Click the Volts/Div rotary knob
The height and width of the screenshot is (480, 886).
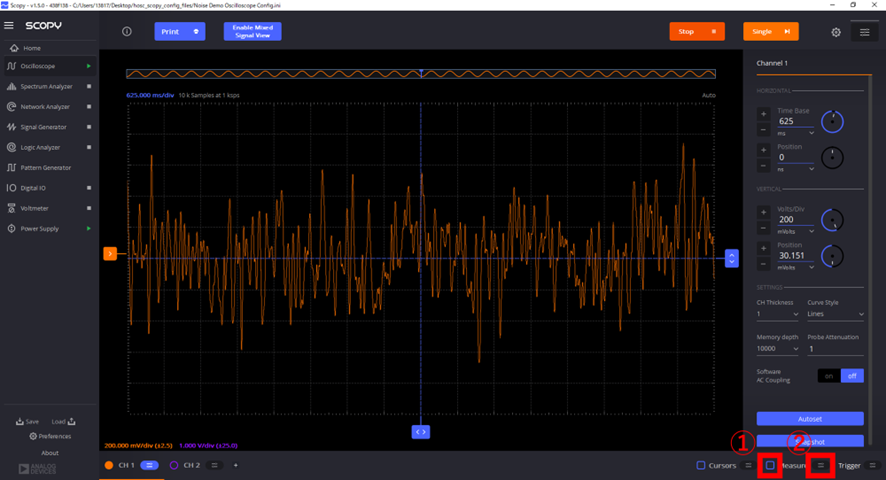click(832, 220)
